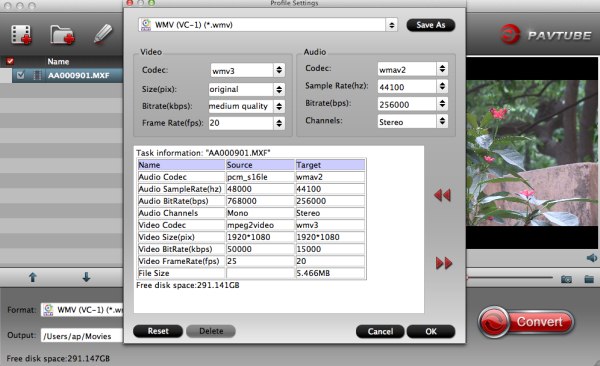Click the Output path field
Viewport: 600px width, 366px height.
pyautogui.click(x=82, y=336)
